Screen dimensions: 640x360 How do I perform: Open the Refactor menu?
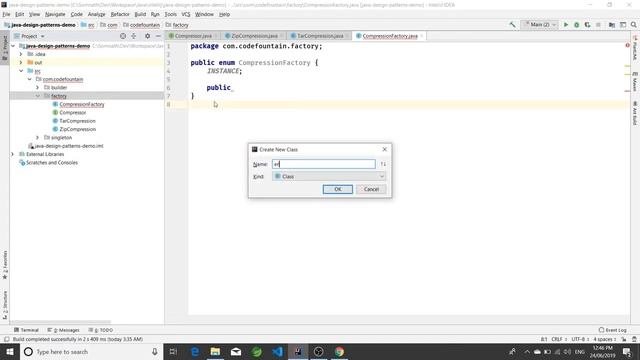(x=120, y=14)
